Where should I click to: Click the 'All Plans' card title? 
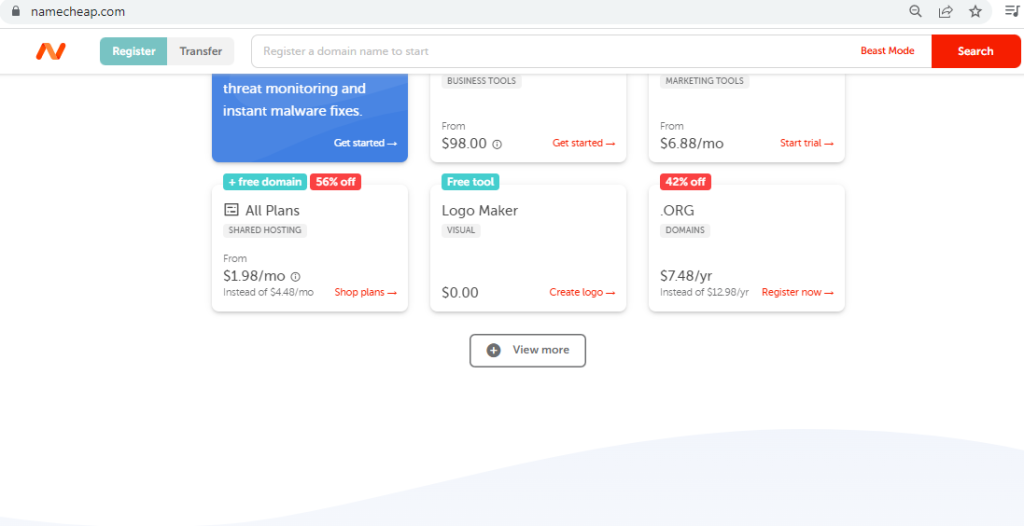tap(272, 210)
